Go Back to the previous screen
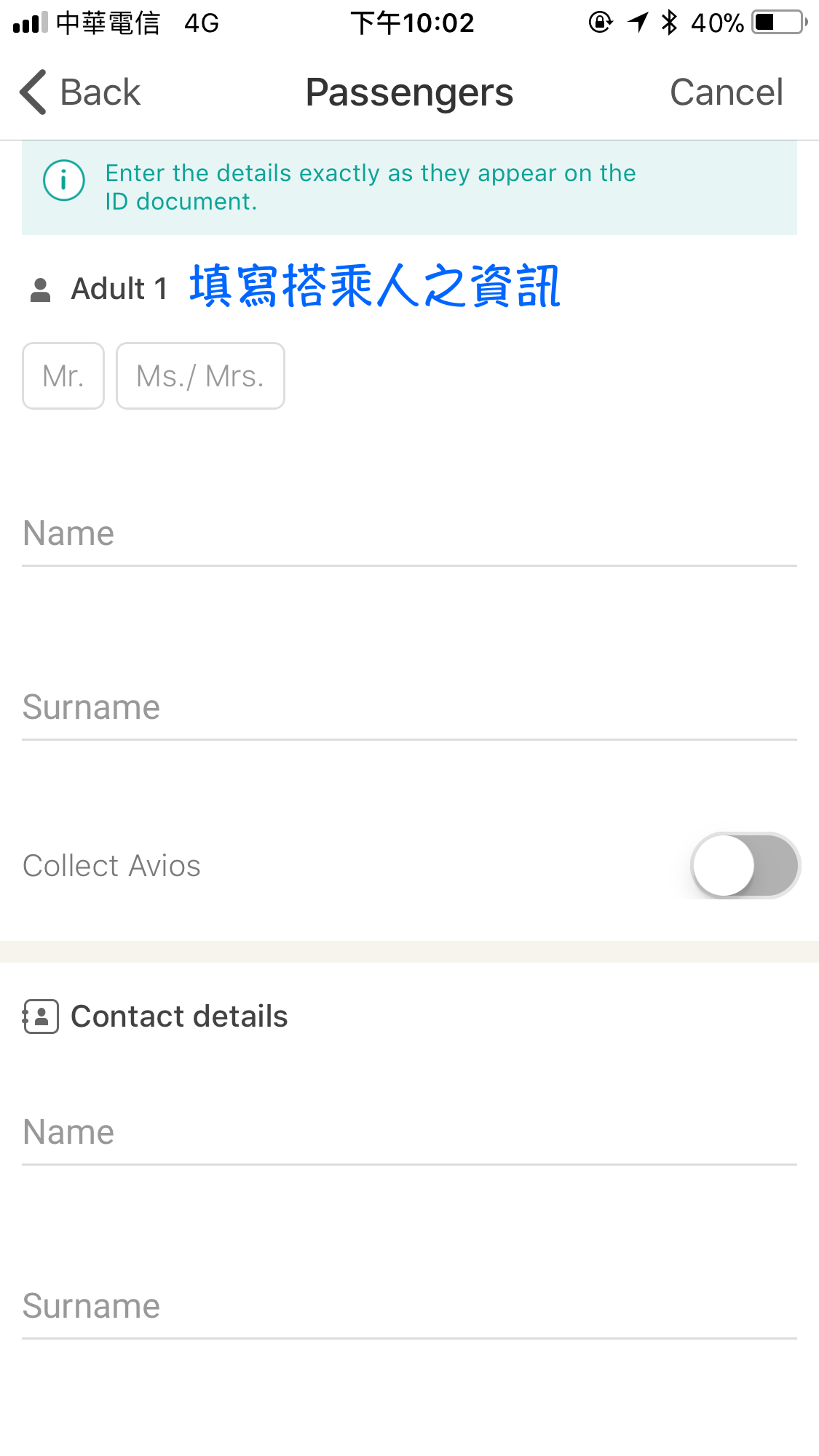Screen dimensions: 819x1456 tap(100, 92)
